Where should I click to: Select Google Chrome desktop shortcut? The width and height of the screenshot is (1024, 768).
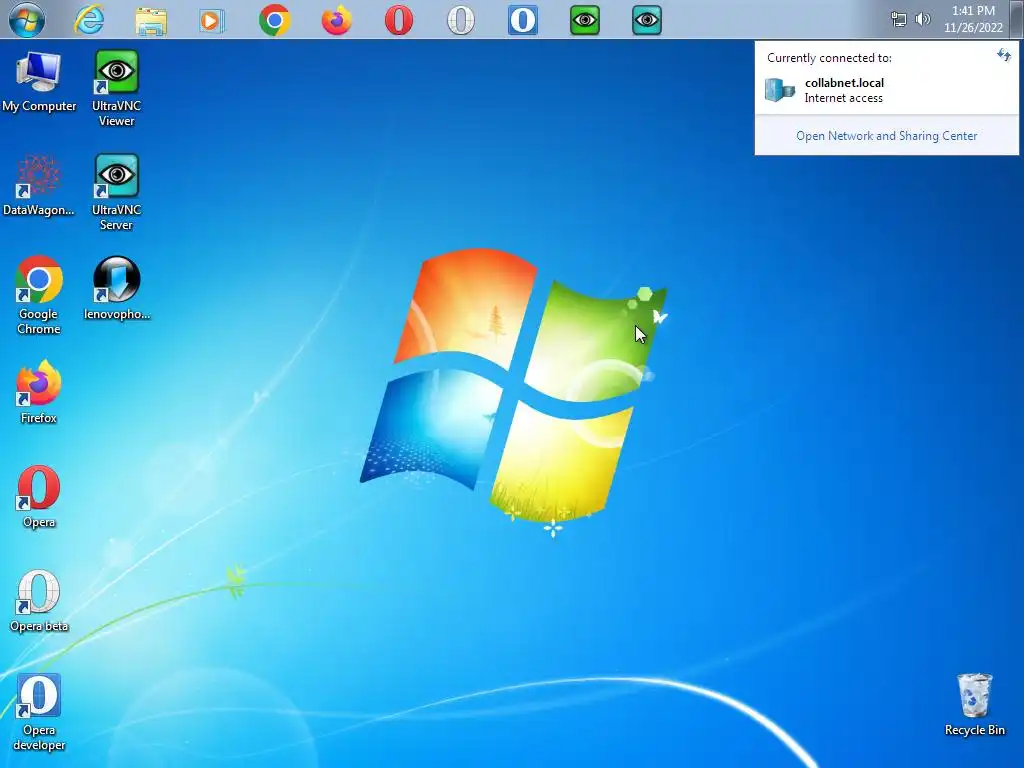coord(39,296)
